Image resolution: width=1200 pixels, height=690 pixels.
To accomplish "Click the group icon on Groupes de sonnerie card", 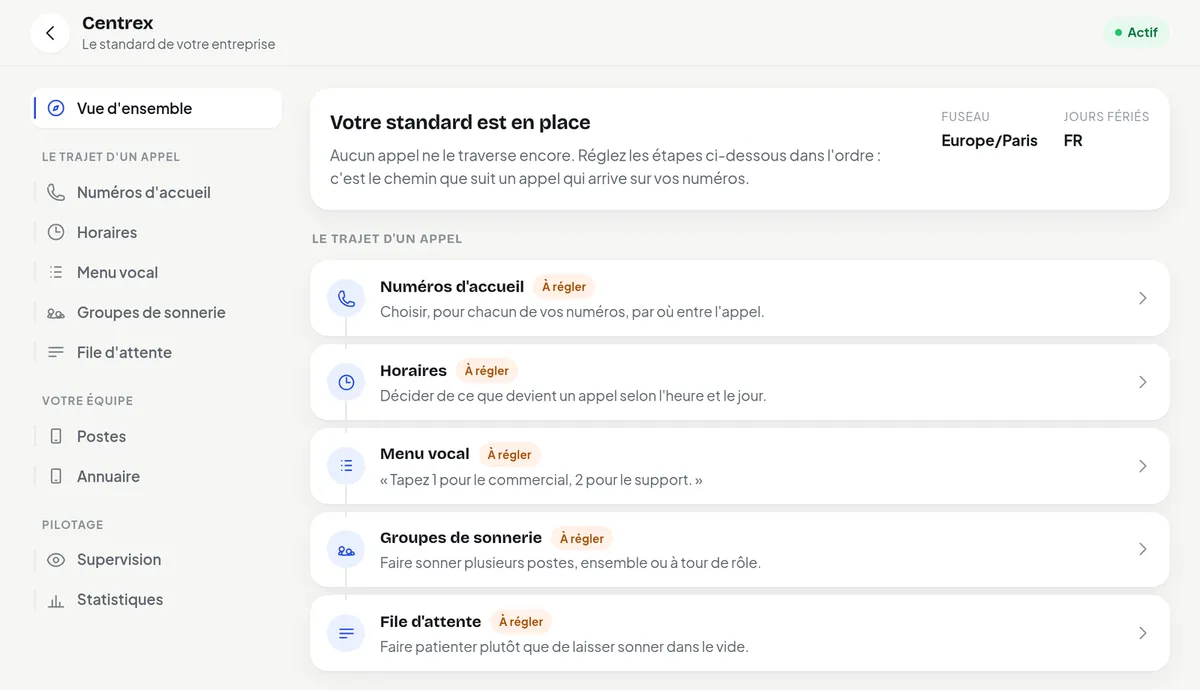I will (x=346, y=550).
